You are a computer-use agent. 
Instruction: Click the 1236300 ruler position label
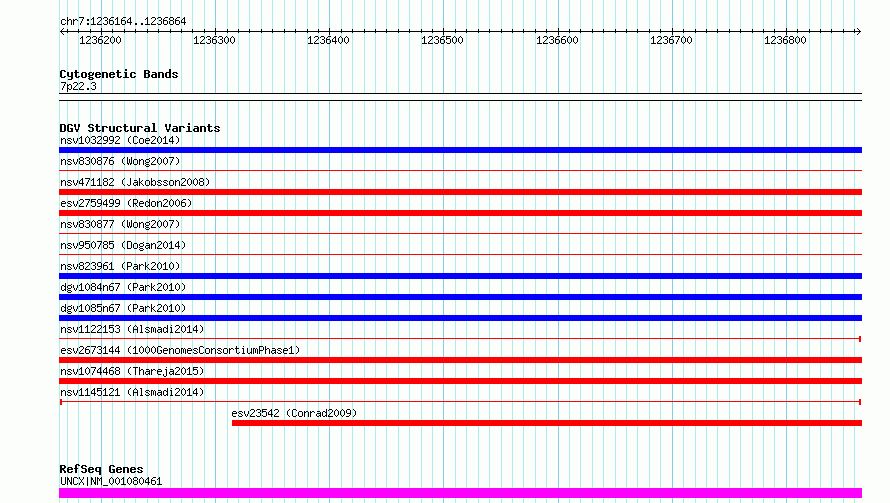pyautogui.click(x=215, y=40)
